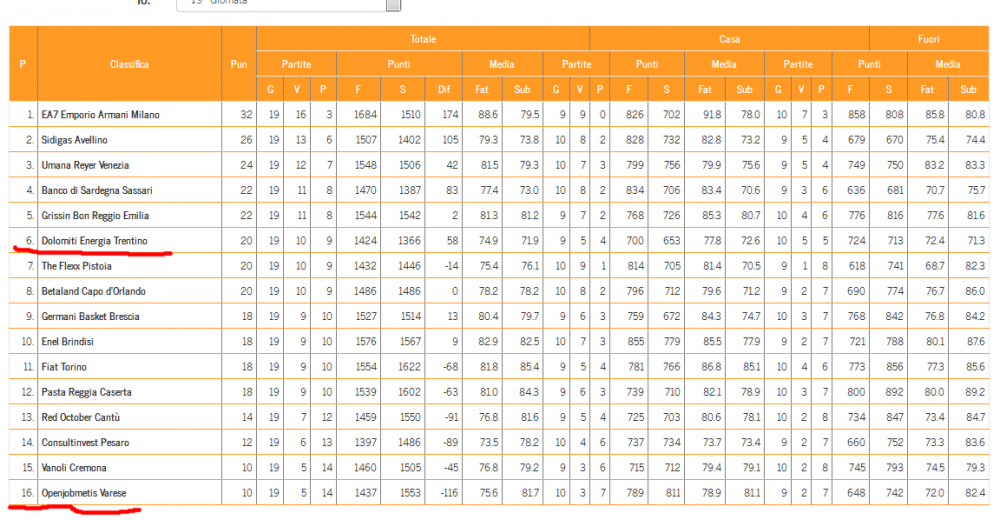
Task: Select Consultinvest Pesaro row
Action: tap(499, 442)
